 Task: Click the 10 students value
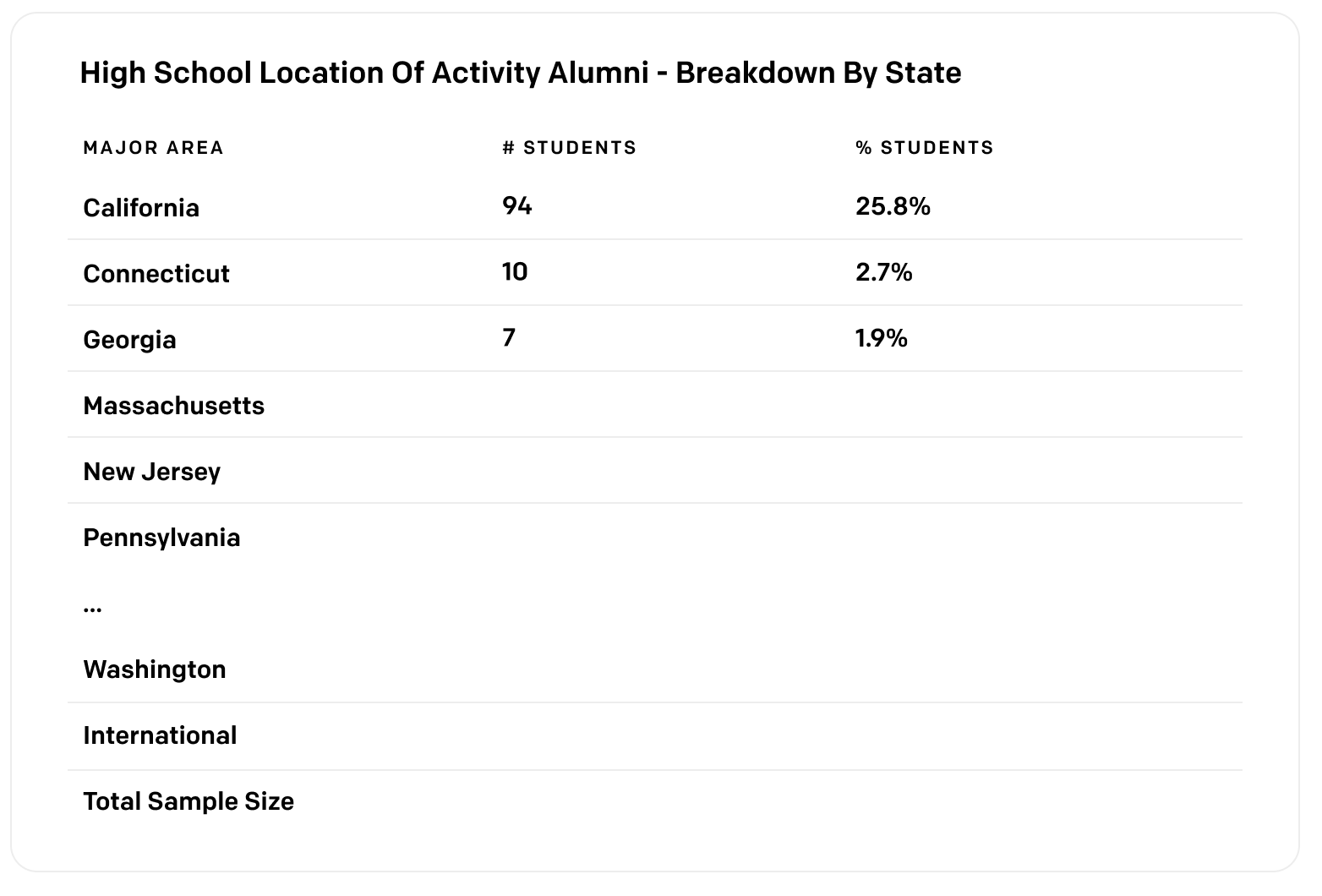(515, 271)
